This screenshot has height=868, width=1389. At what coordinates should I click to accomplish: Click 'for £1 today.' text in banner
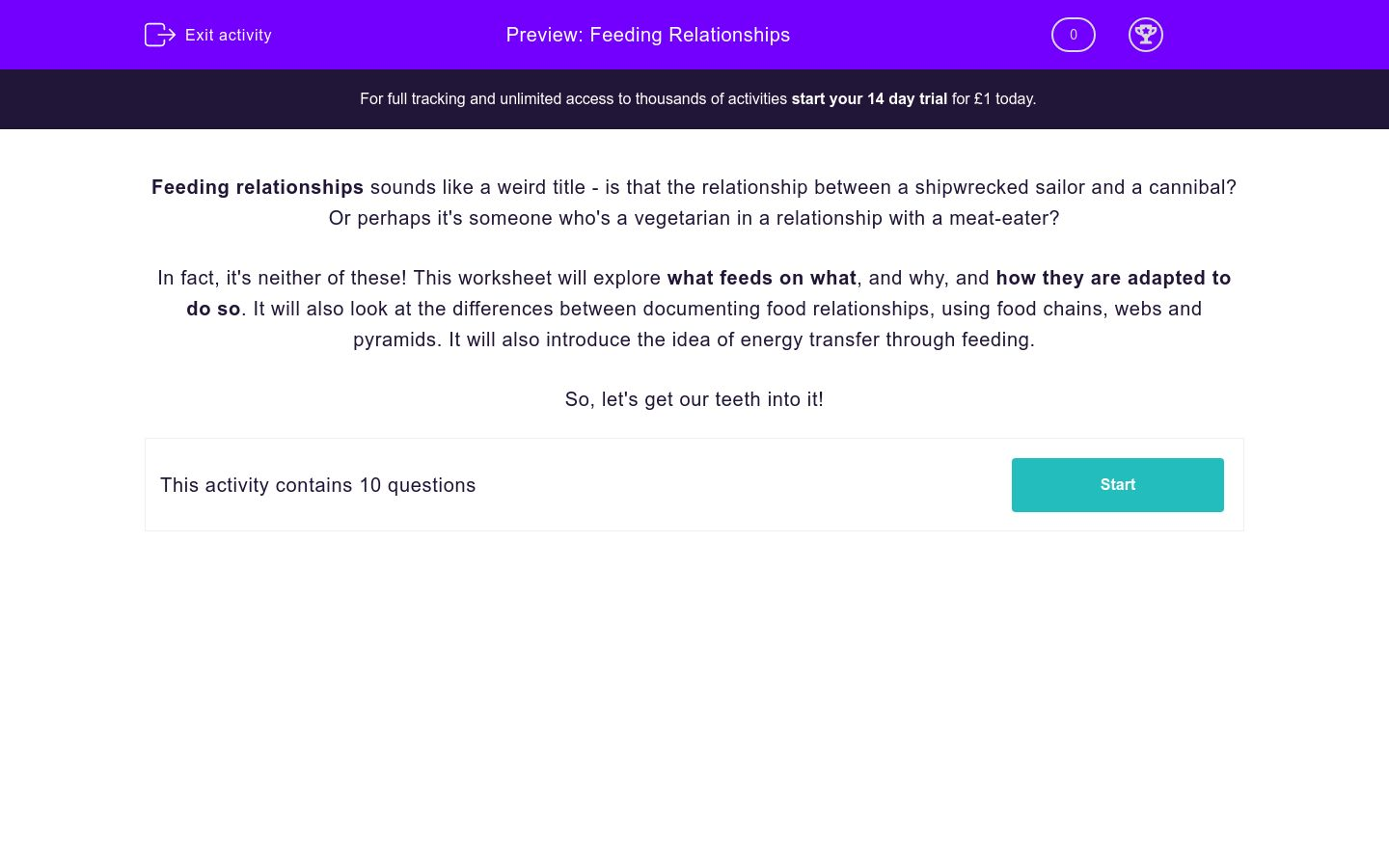pyautogui.click(x=994, y=99)
